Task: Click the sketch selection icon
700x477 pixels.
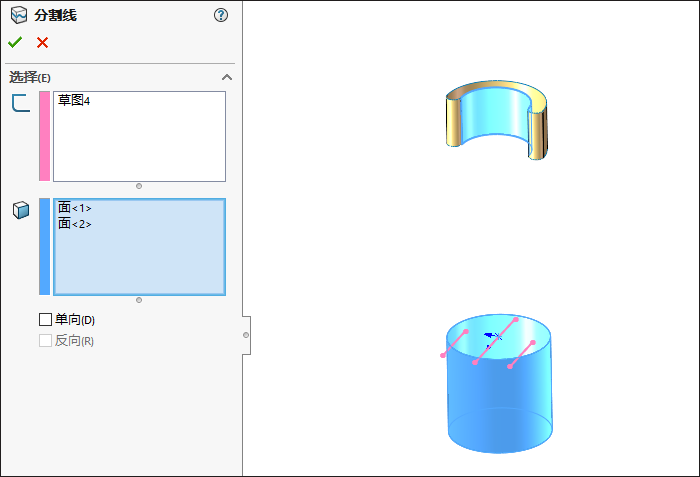Action: [x=21, y=103]
